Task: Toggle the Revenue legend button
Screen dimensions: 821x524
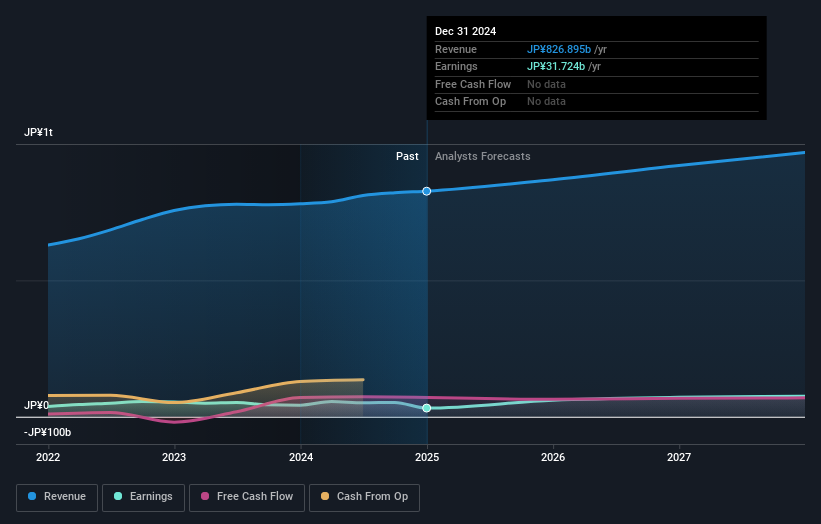Action: coord(57,497)
